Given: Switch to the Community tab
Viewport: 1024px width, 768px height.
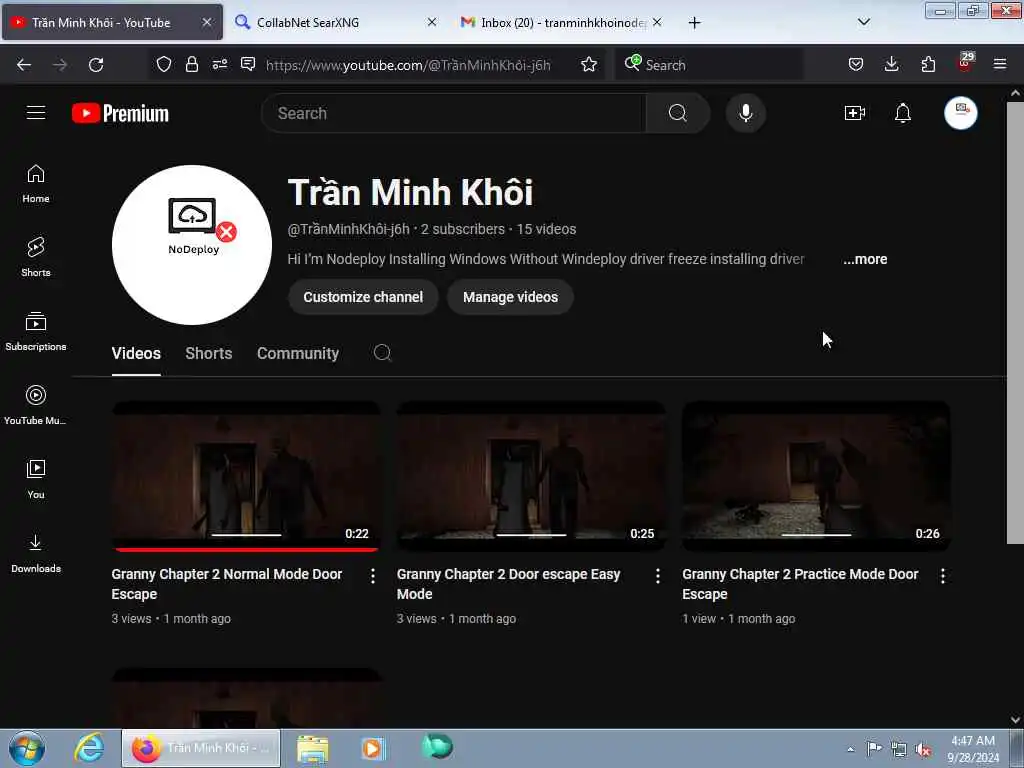Looking at the screenshot, I should (x=298, y=353).
